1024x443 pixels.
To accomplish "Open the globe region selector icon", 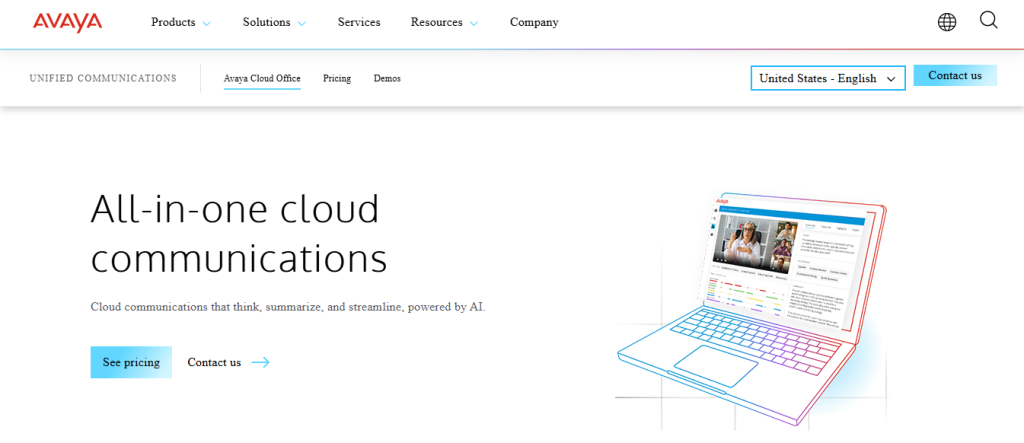I will (x=946, y=22).
